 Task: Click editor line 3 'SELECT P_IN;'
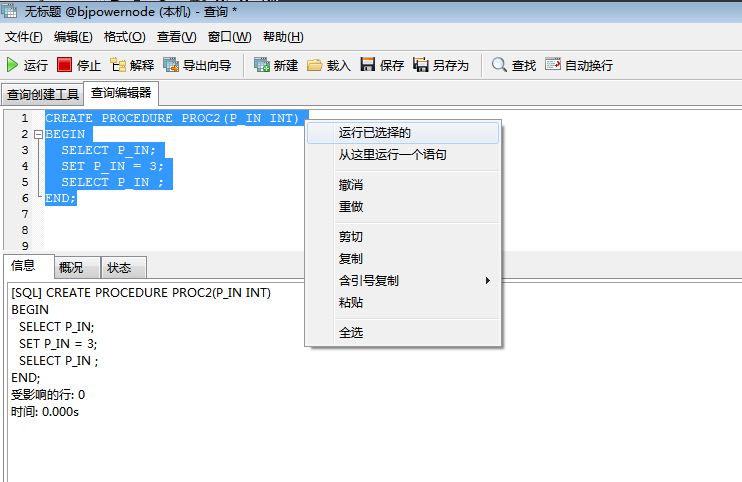[x=108, y=150]
